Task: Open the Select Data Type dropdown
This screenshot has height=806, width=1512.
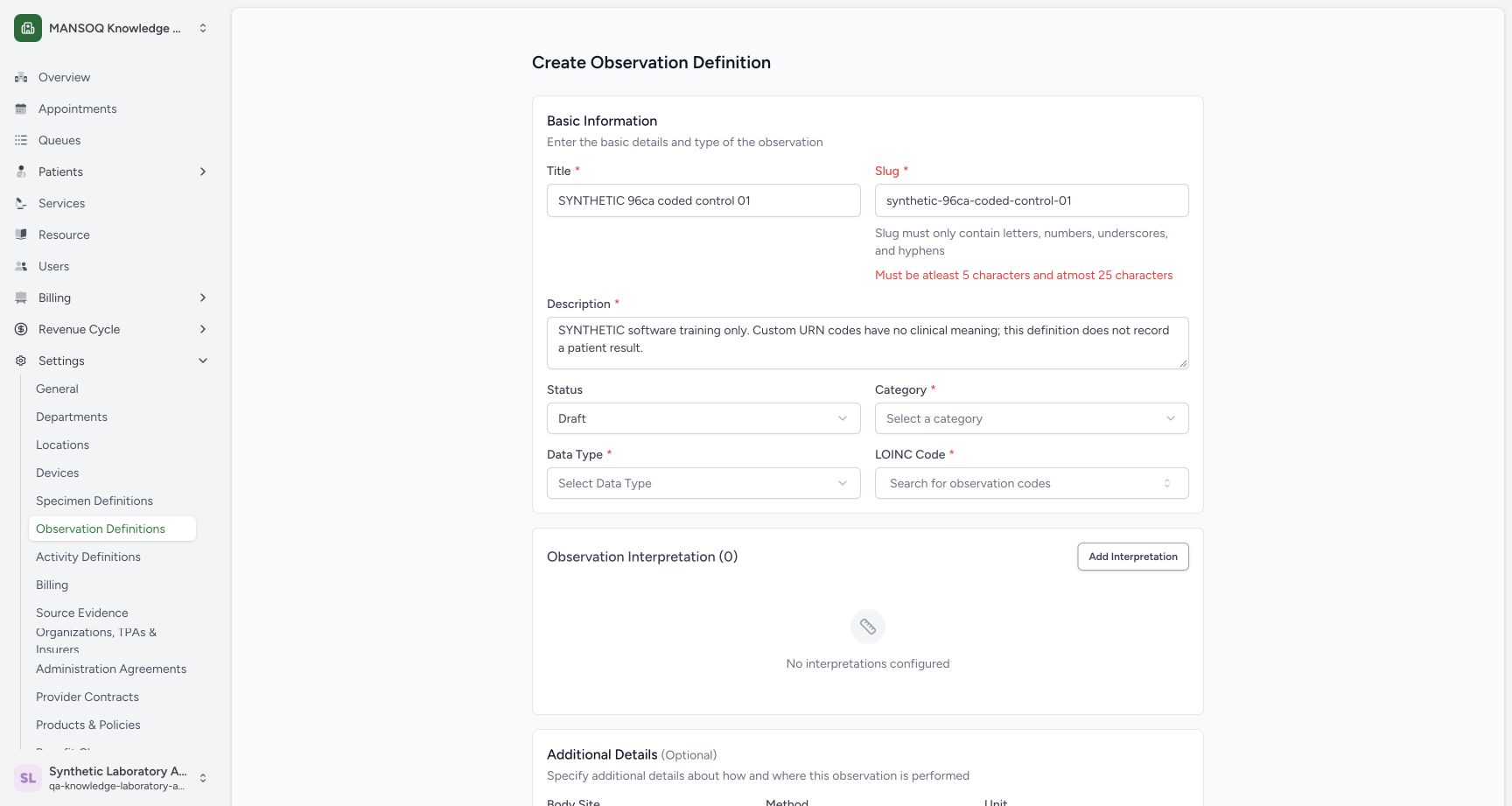Action: tap(703, 483)
